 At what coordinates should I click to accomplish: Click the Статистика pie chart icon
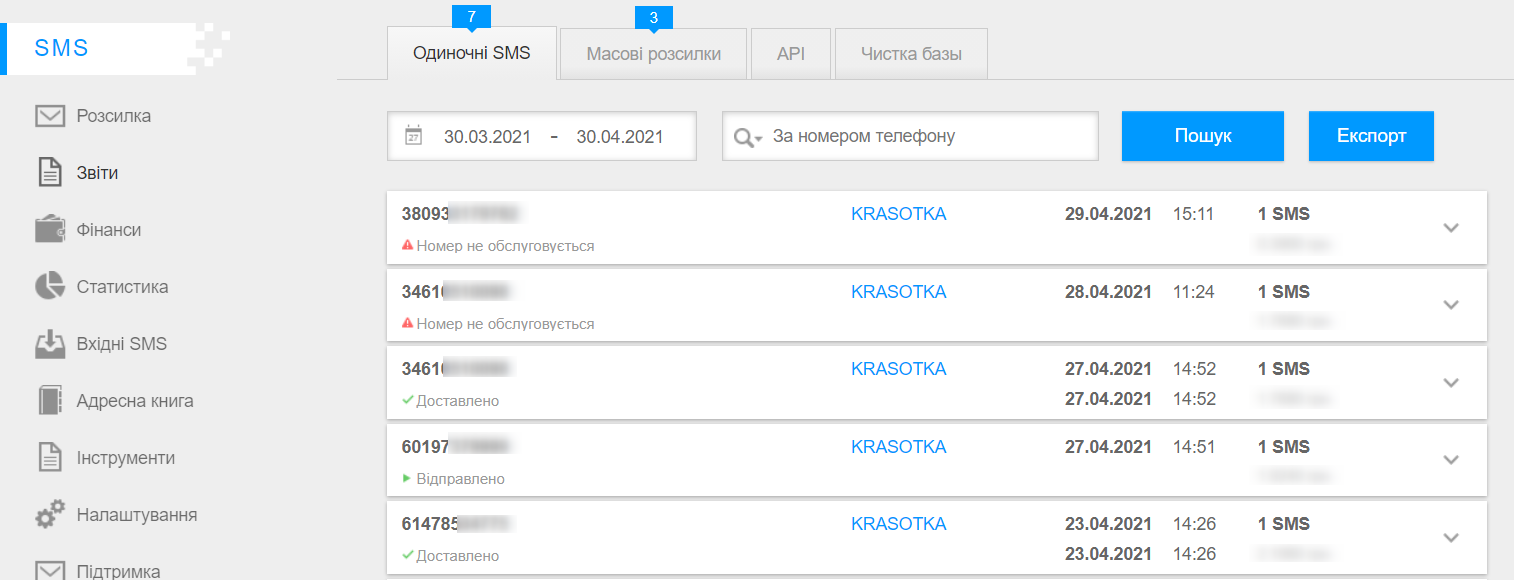click(x=50, y=286)
